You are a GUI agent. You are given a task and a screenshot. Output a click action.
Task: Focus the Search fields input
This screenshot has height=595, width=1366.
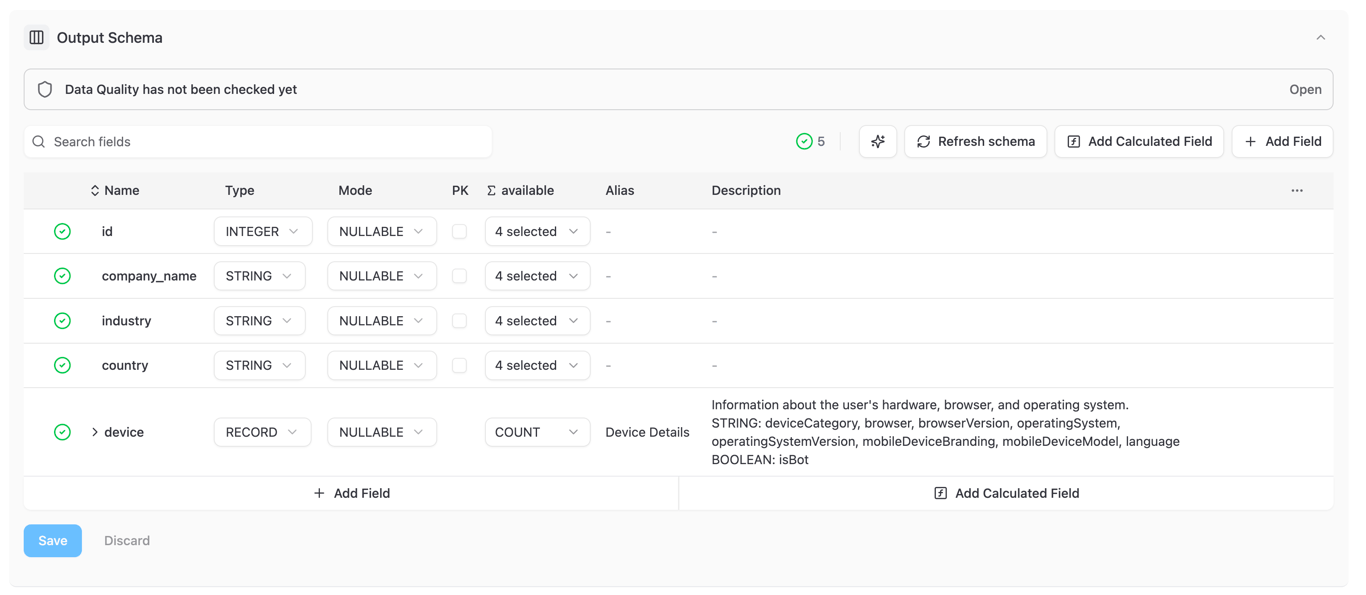258,142
